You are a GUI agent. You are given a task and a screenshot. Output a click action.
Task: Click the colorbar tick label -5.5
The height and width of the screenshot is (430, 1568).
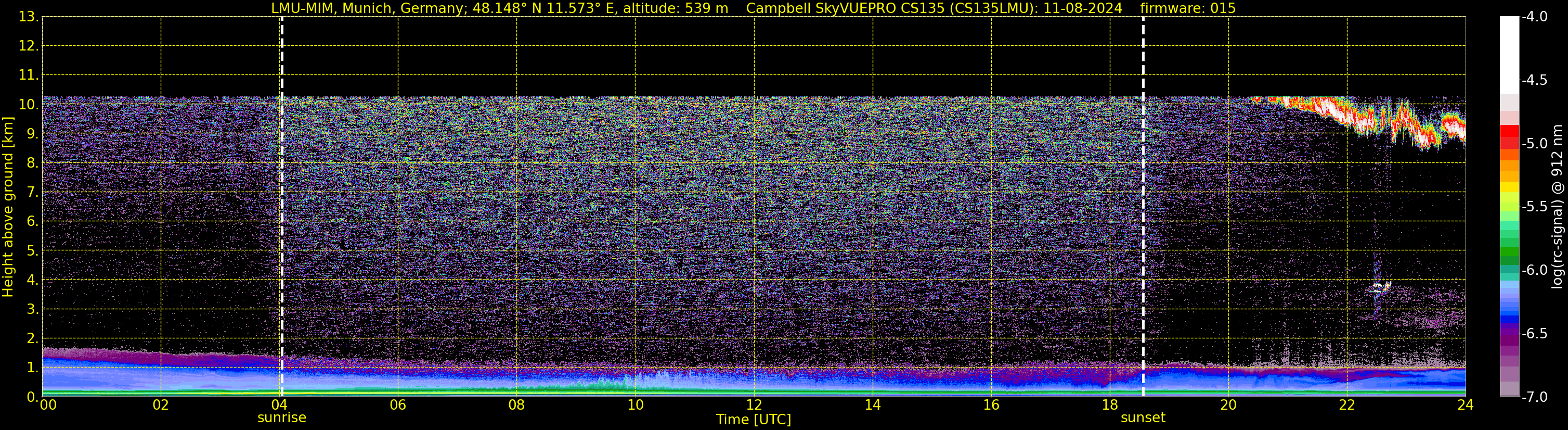click(1534, 207)
